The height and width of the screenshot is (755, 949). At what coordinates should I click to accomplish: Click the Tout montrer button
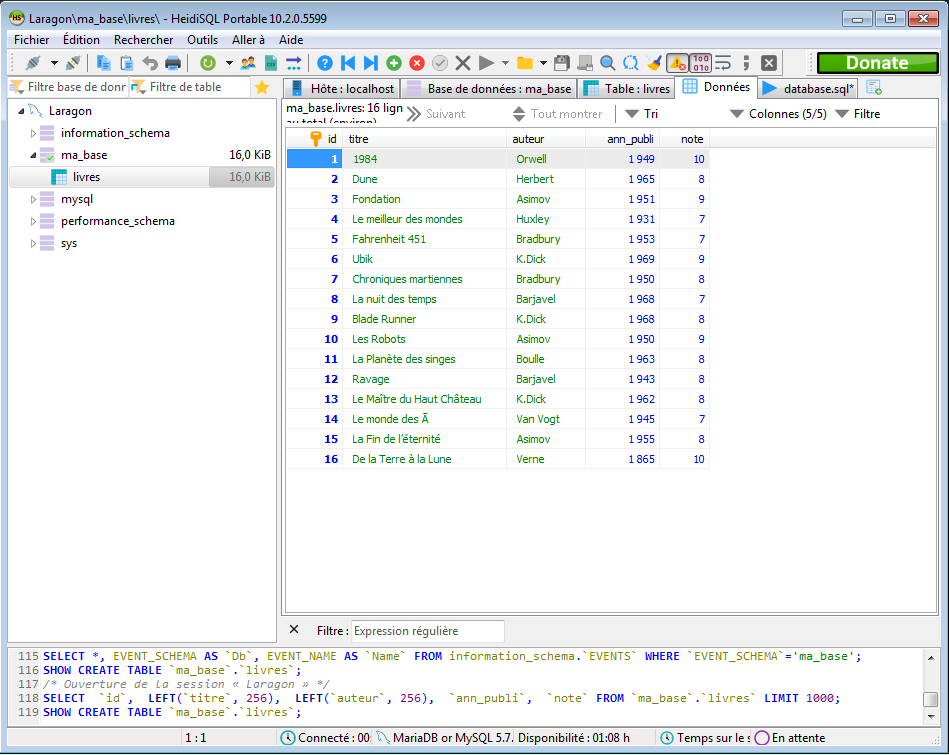(557, 114)
